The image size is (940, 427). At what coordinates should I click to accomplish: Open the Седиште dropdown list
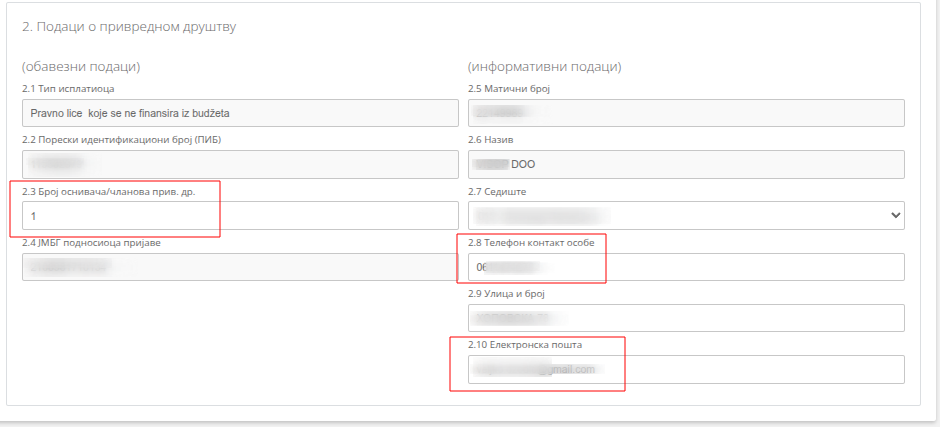pyautogui.click(x=685, y=215)
